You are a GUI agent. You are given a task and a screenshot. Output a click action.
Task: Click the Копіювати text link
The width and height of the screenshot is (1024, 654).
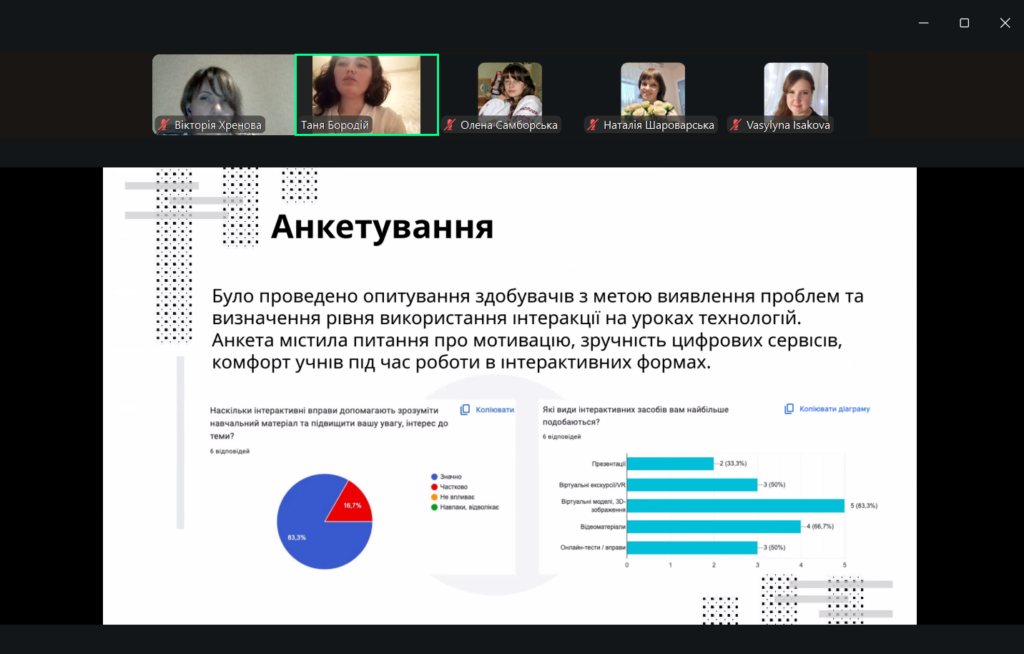495,410
